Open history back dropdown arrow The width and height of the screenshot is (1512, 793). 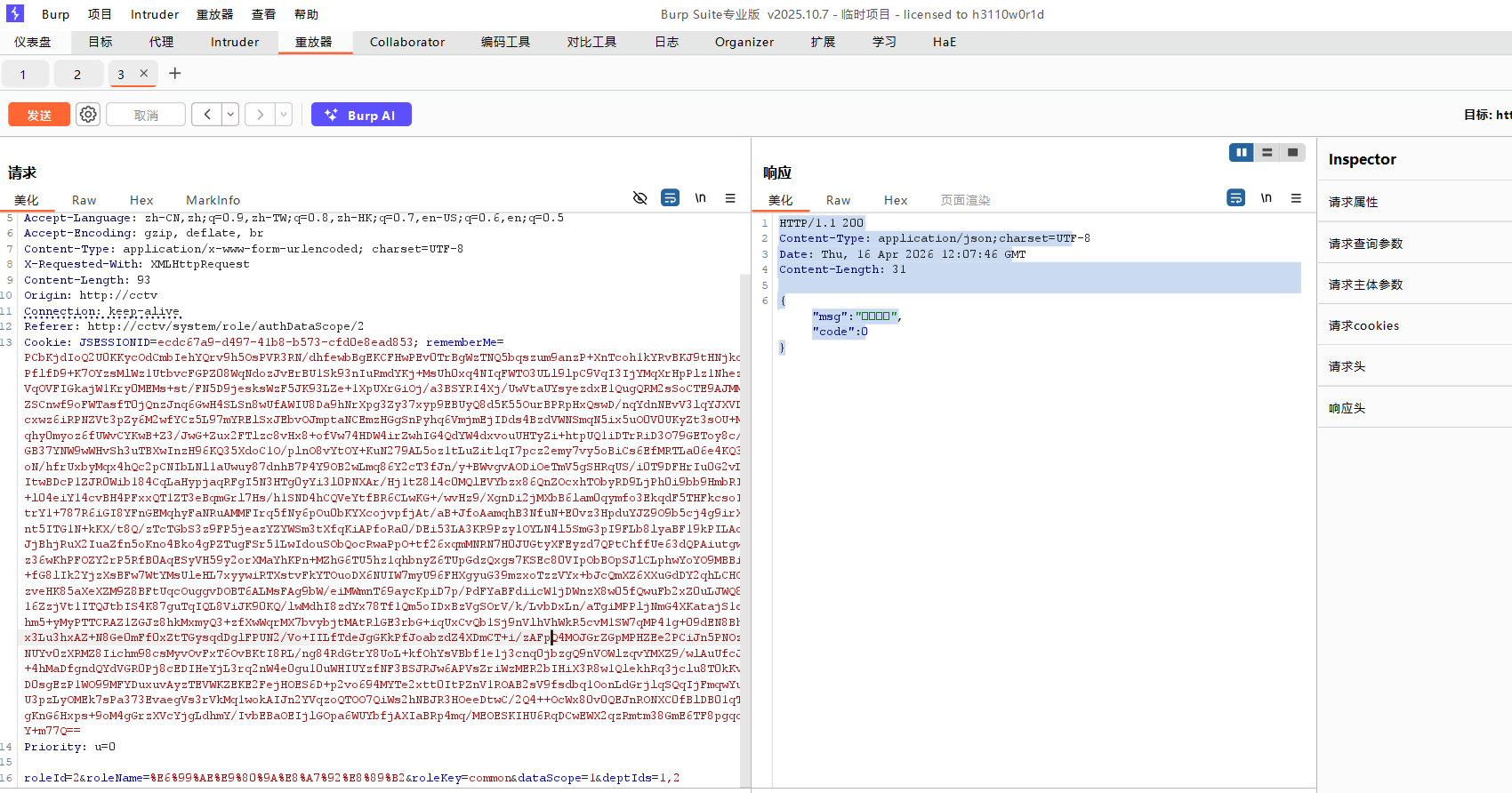click(230, 115)
